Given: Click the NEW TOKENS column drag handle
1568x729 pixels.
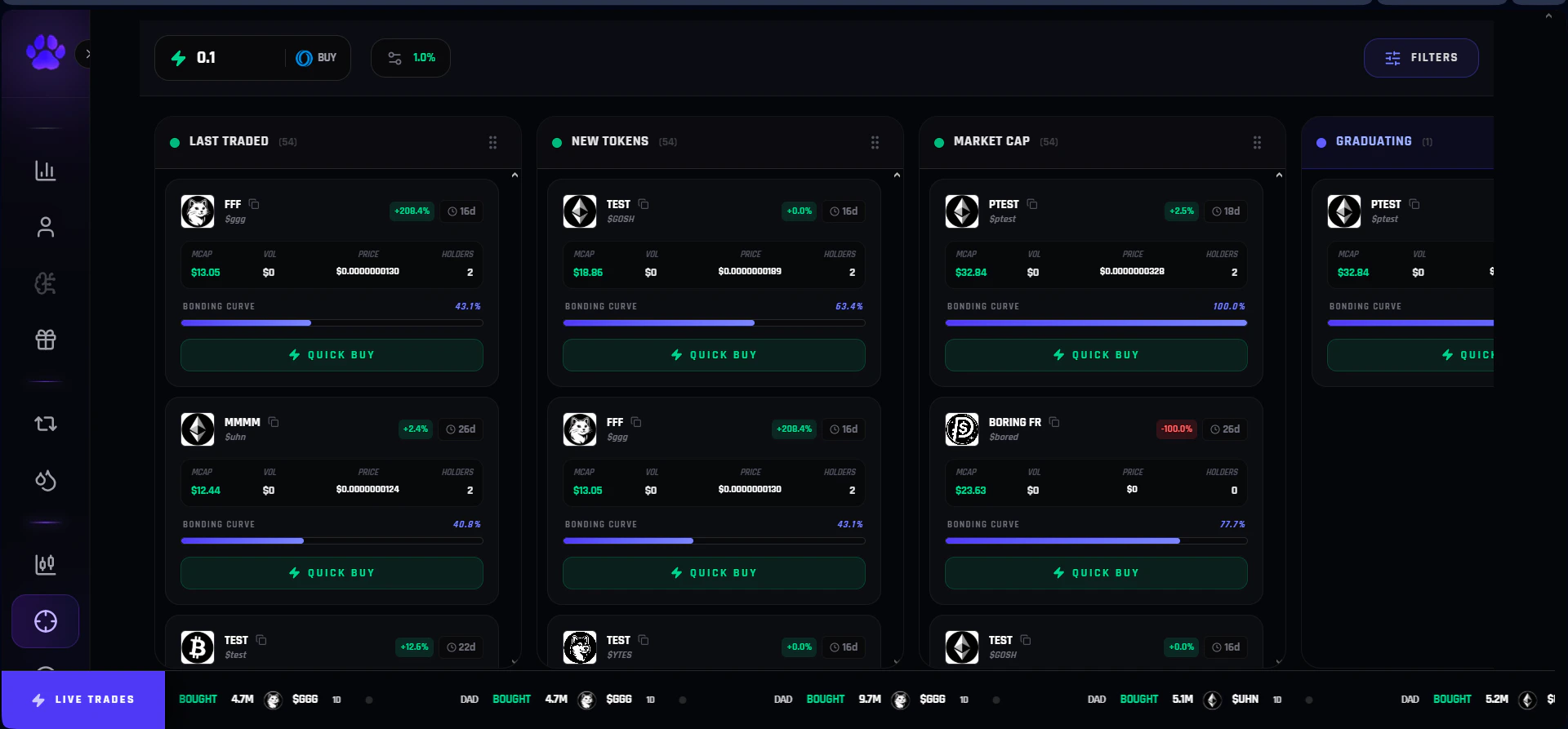Looking at the screenshot, I should pyautogui.click(x=875, y=142).
